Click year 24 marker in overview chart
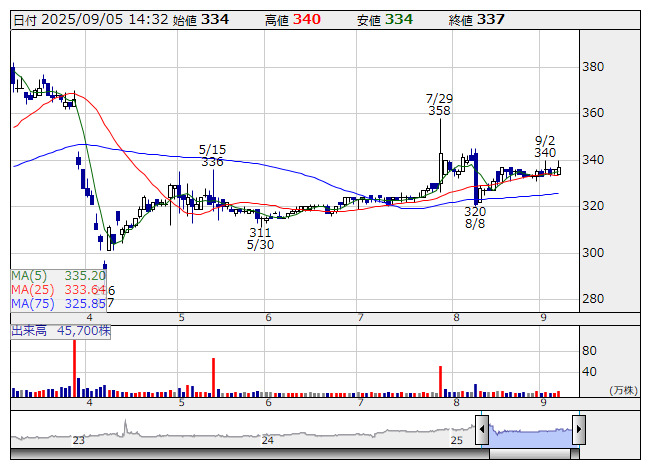Screen dimensions: 653x470 (267, 440)
